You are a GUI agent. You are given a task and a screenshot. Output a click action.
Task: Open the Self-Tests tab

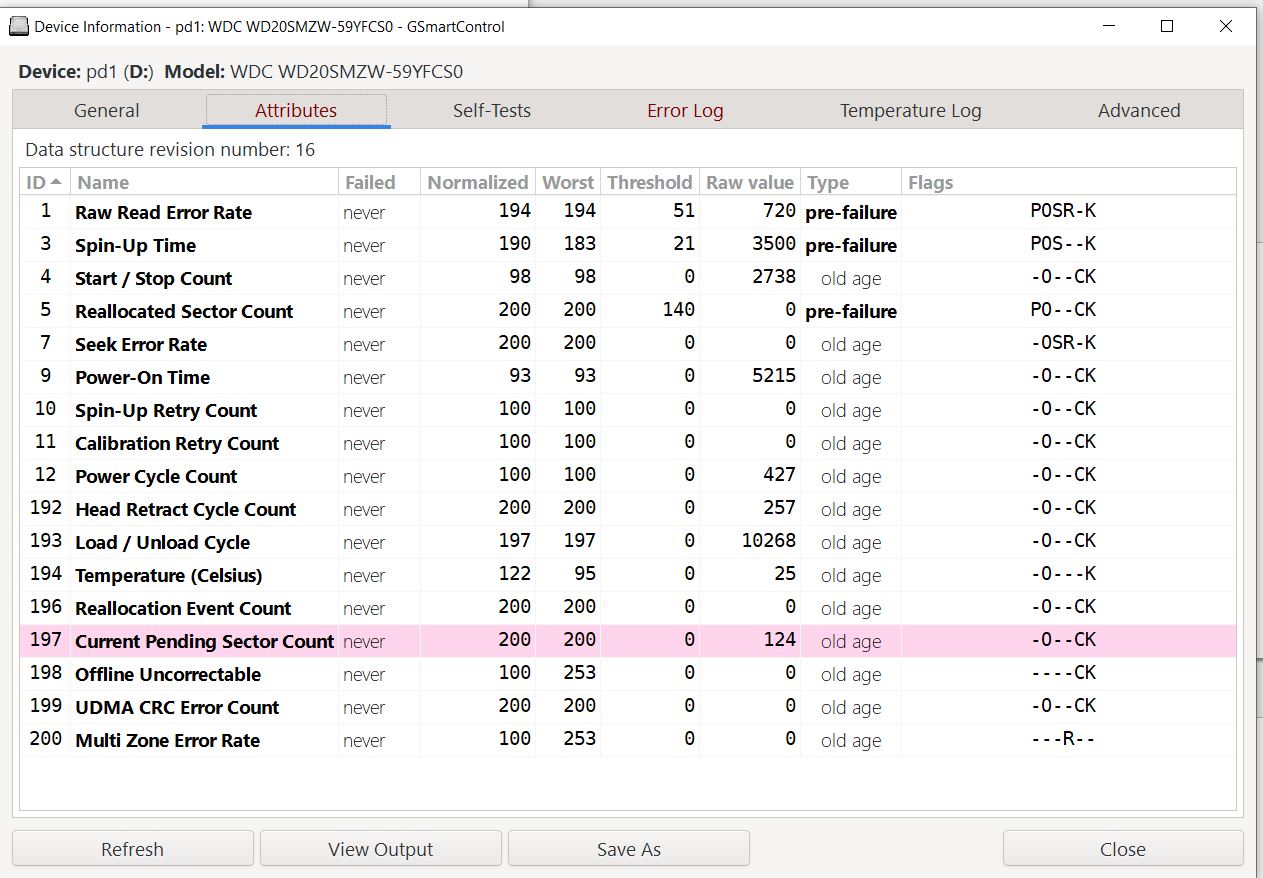coord(492,111)
